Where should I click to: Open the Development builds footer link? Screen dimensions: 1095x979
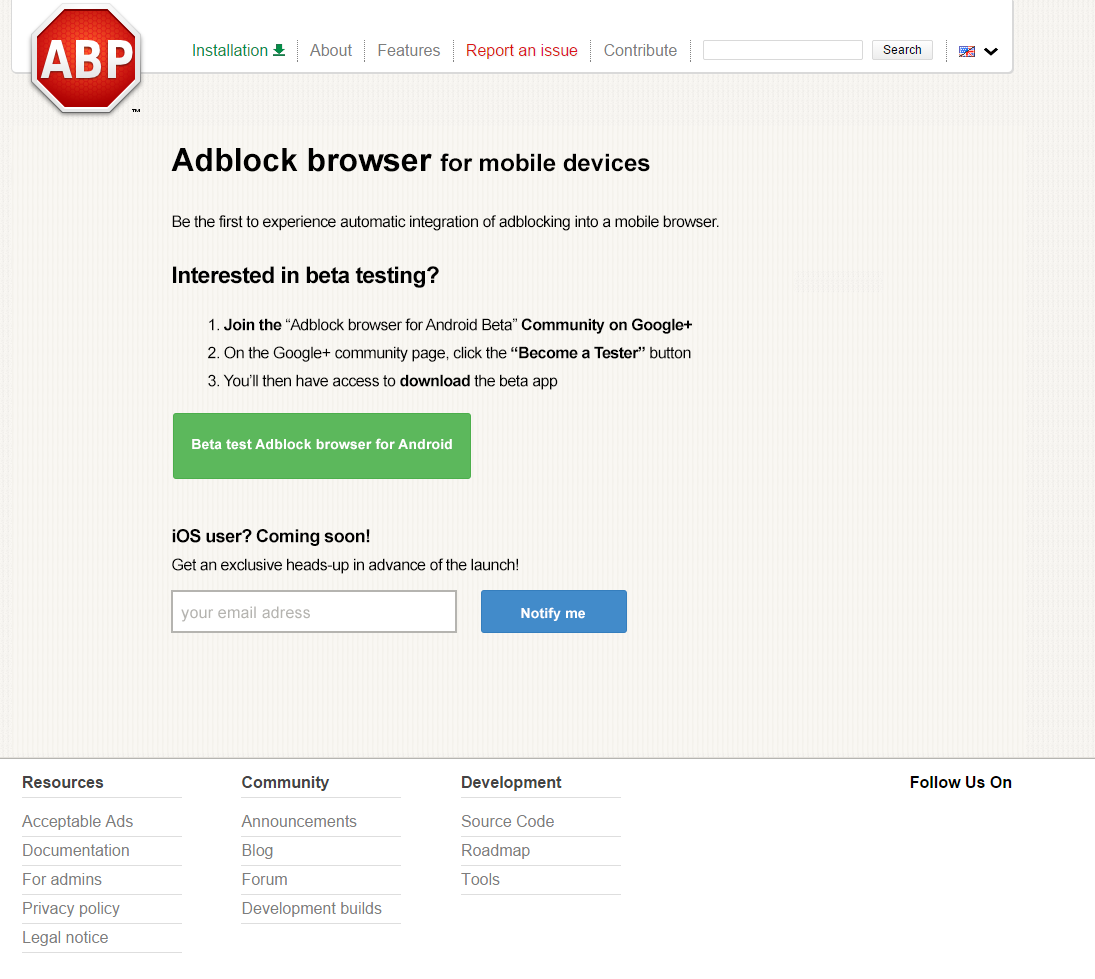click(311, 908)
